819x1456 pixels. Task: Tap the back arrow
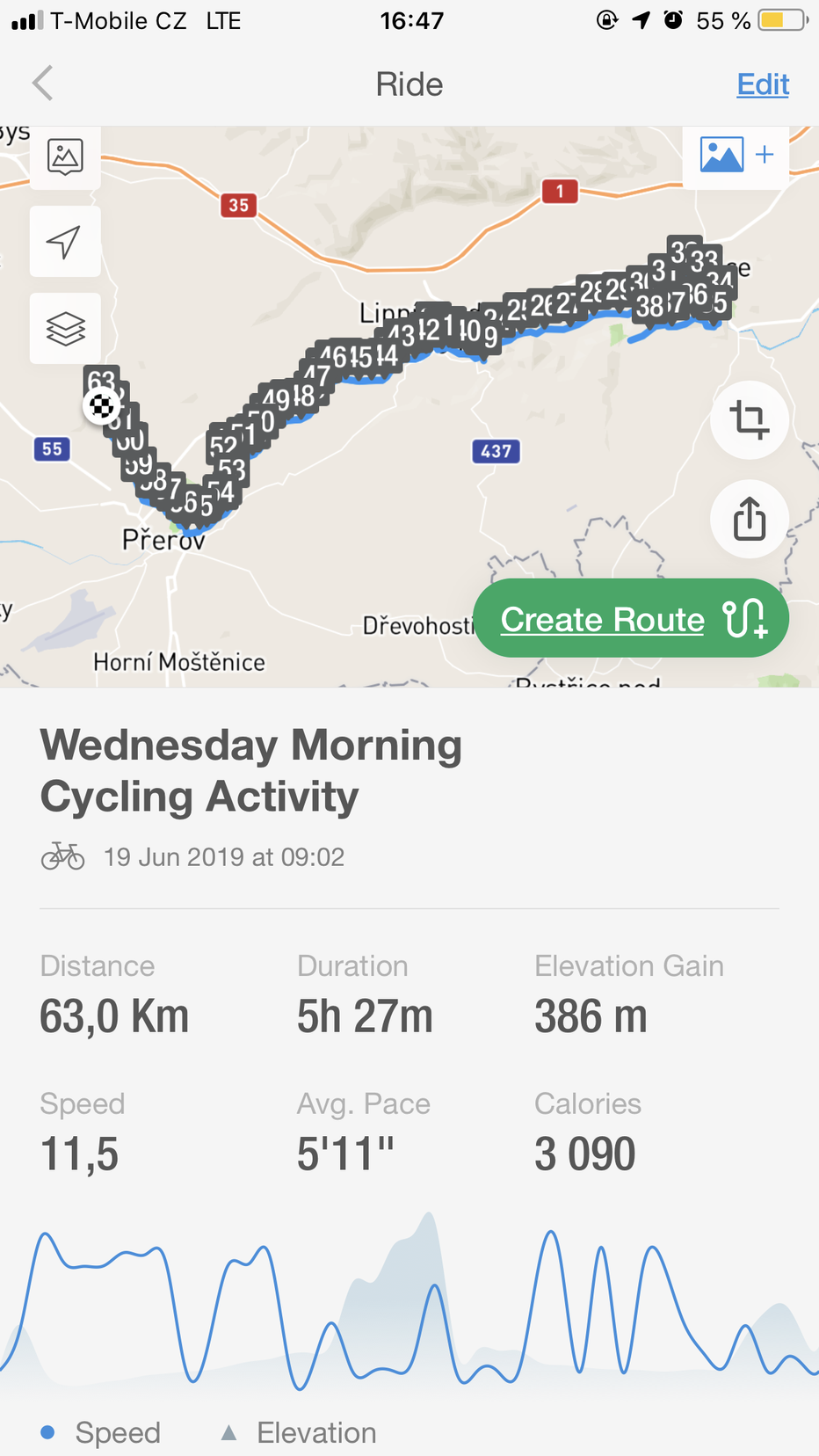pos(43,84)
